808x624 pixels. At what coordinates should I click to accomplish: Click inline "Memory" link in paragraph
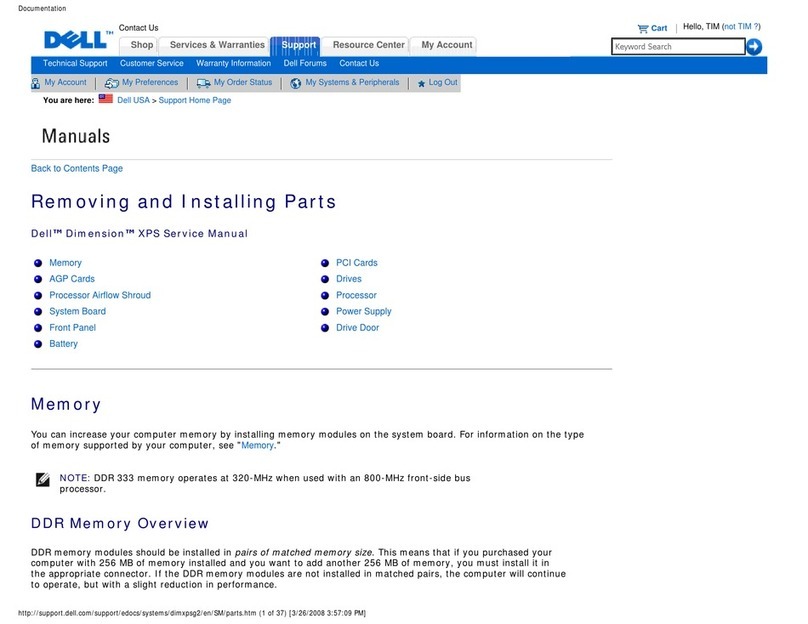(x=258, y=446)
